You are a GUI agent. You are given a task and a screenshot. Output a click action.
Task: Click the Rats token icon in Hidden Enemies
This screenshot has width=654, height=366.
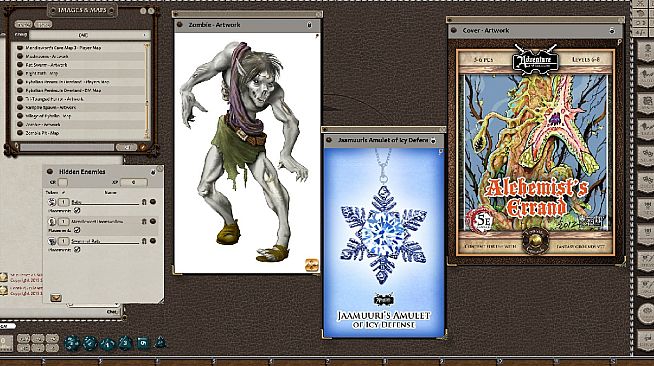point(52,202)
